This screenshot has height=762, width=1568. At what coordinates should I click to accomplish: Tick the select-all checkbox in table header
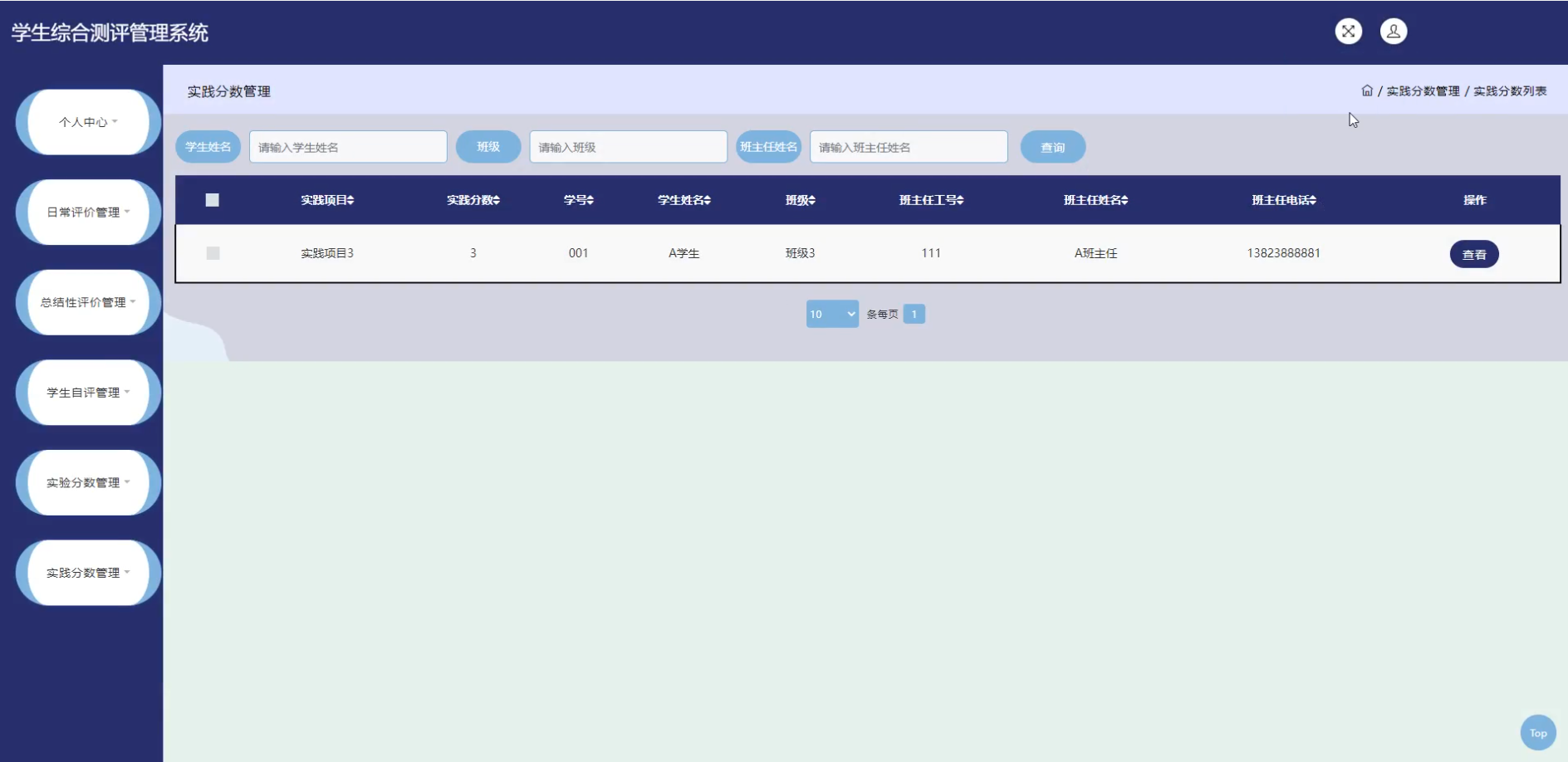click(x=213, y=200)
